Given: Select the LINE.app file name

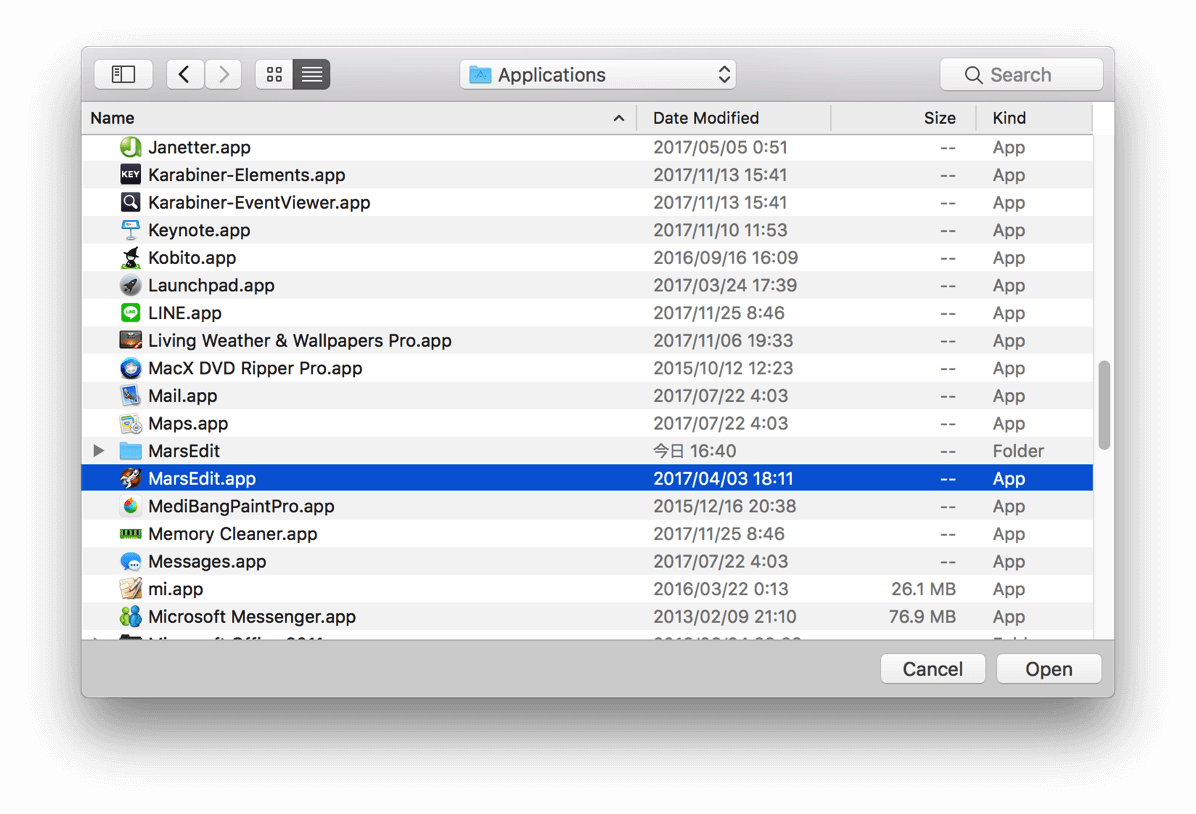Looking at the screenshot, I should [x=185, y=313].
